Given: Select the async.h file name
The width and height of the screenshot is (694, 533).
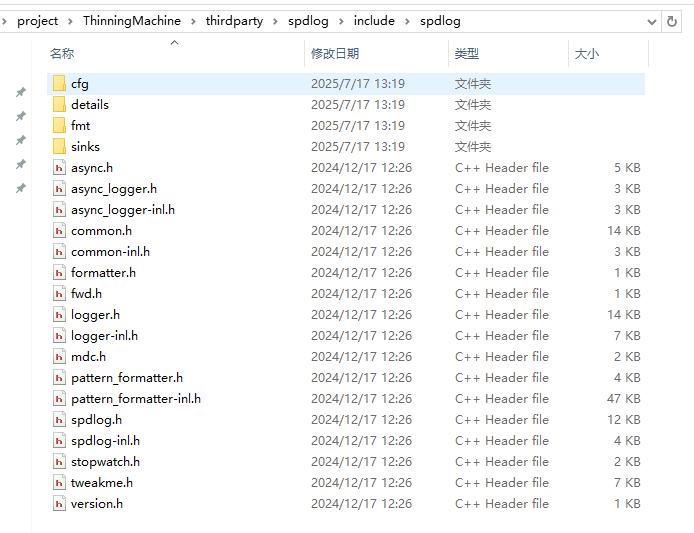Looking at the screenshot, I should (92, 168).
